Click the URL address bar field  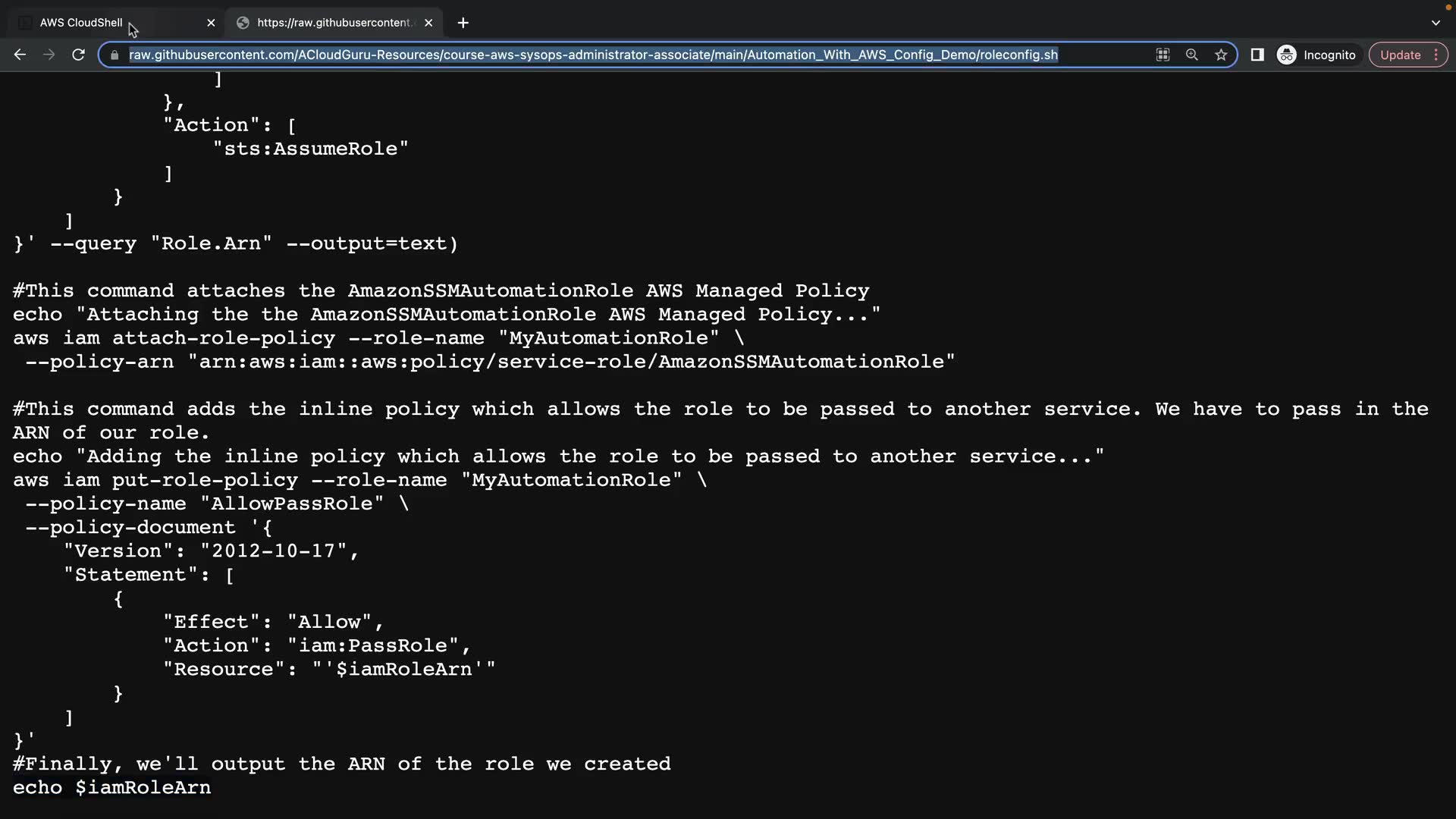(x=593, y=55)
